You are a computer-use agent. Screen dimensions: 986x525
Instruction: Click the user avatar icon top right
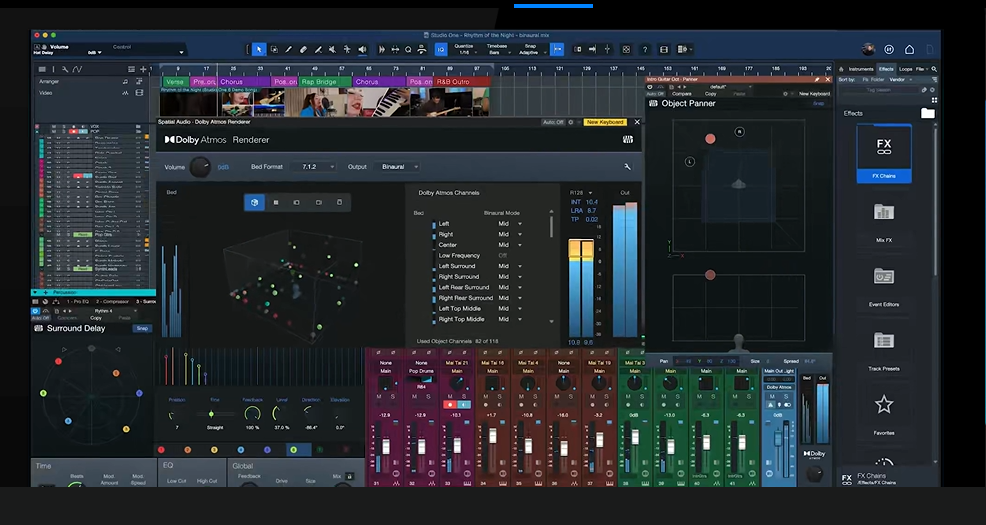point(868,49)
